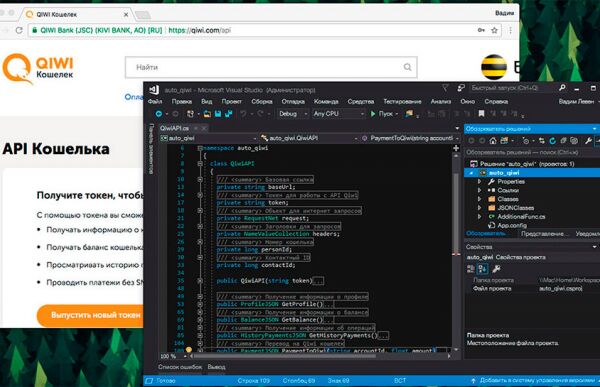Open the Отладка menu

pyautogui.click(x=293, y=101)
